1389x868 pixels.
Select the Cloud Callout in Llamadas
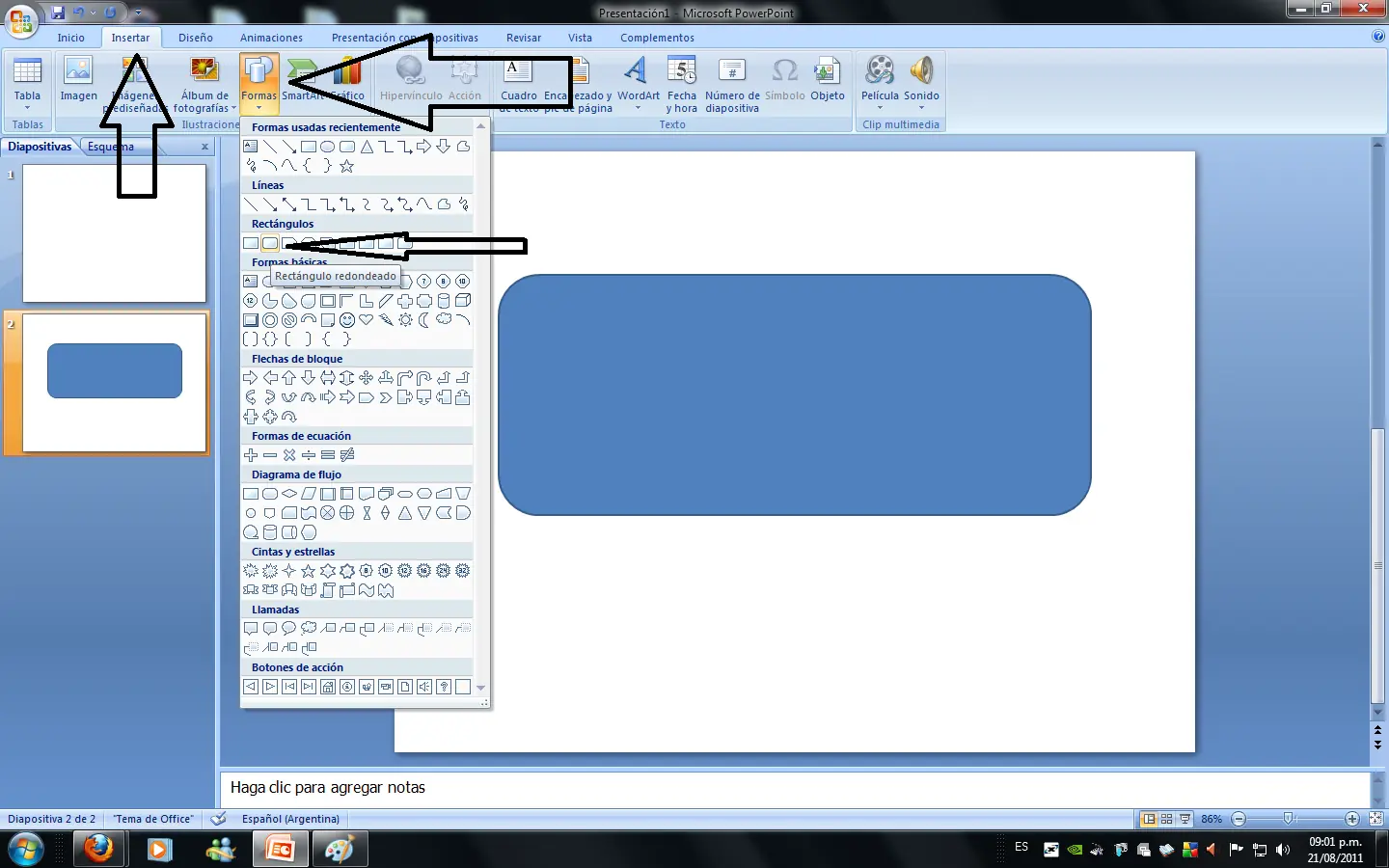pos(309,629)
